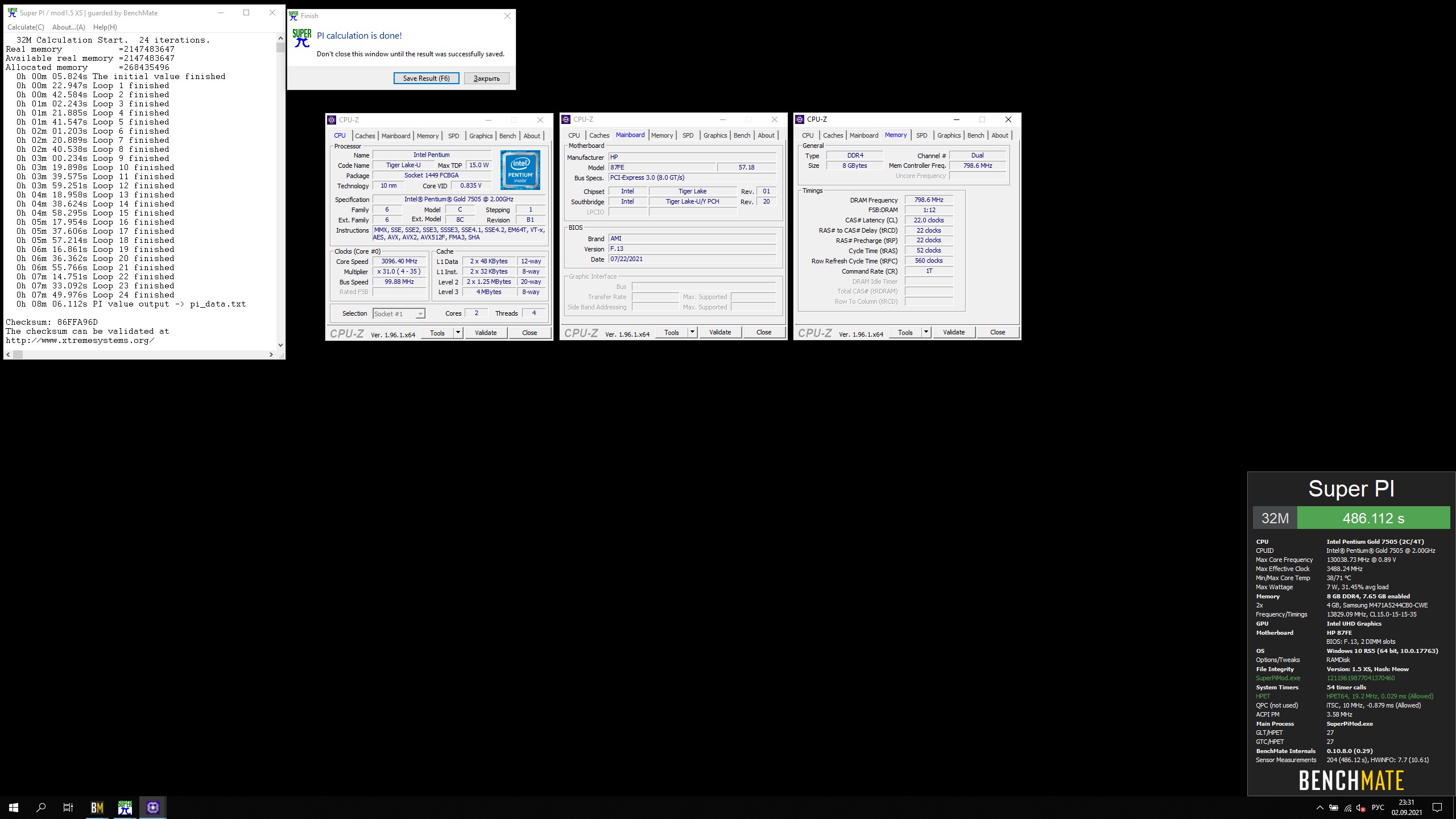Click Close button in first CPU-Z window

(530, 333)
